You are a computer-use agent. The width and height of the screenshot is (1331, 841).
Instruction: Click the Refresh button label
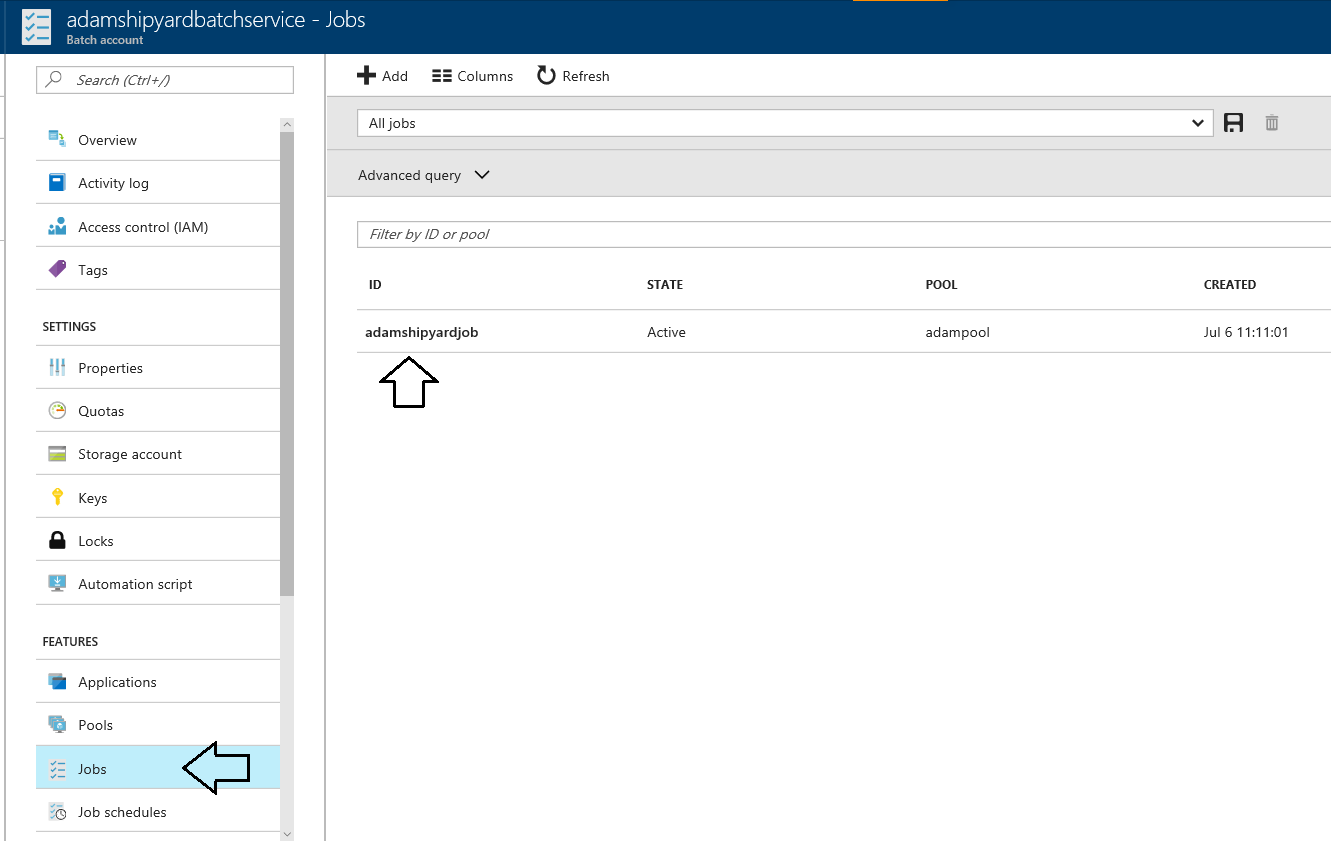pos(586,76)
